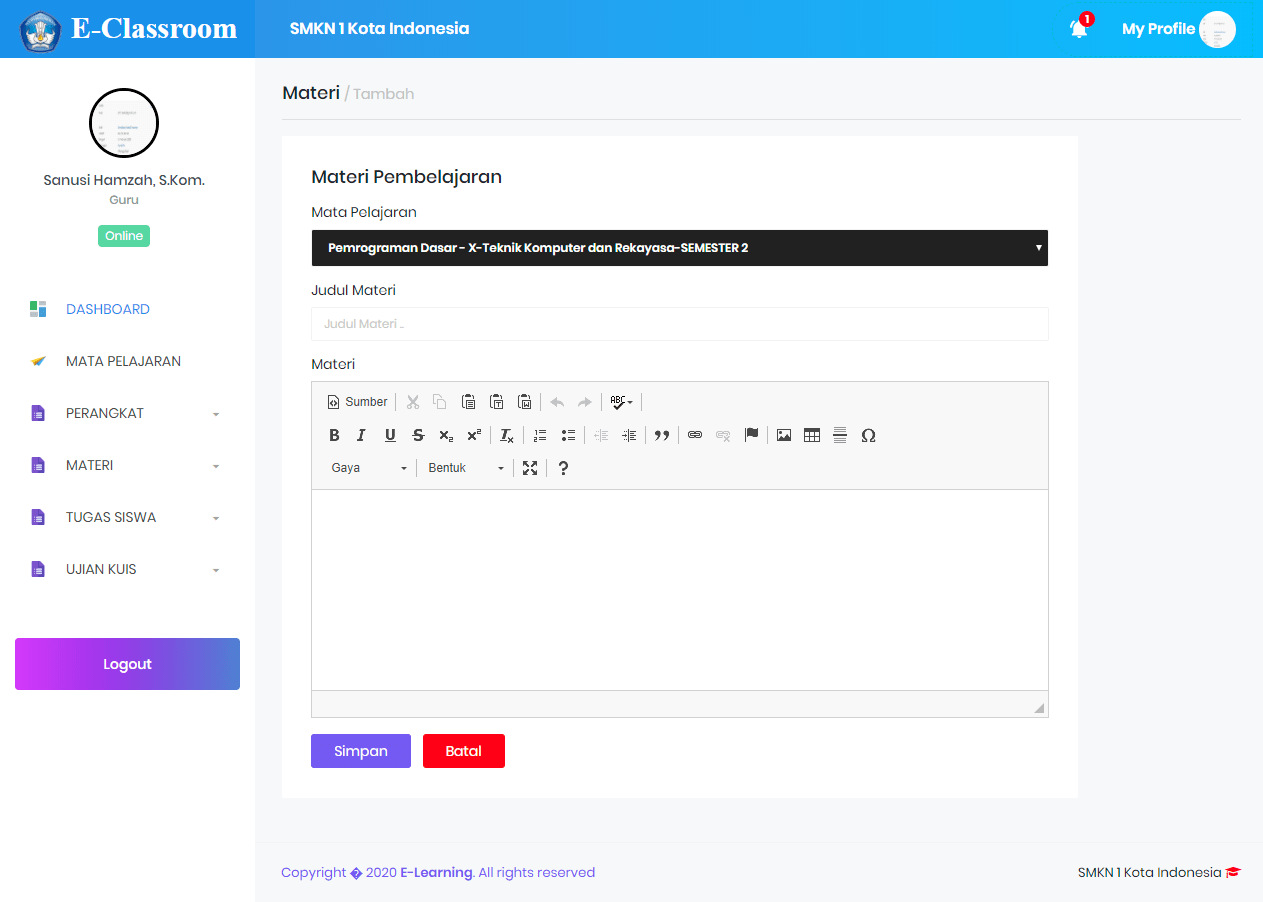Toggle bold formatting
1263x902 pixels.
tap(334, 435)
